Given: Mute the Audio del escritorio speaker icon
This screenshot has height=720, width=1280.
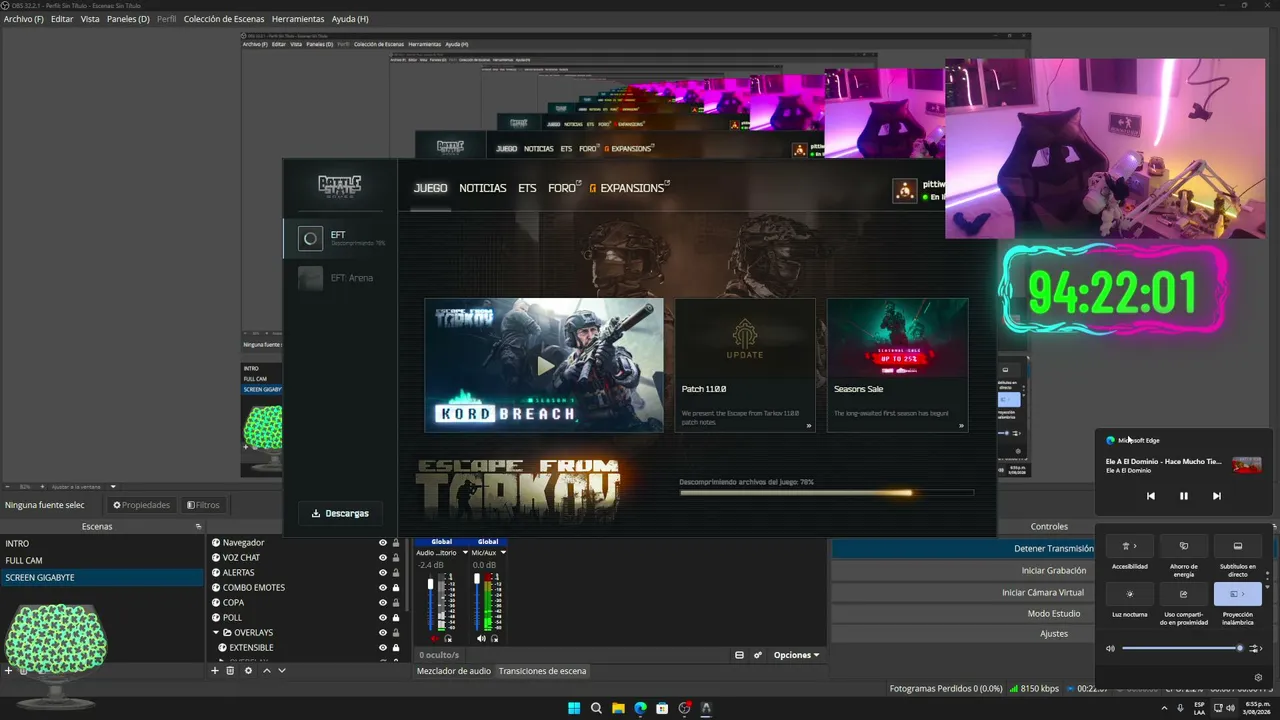Looking at the screenshot, I should point(434,638).
